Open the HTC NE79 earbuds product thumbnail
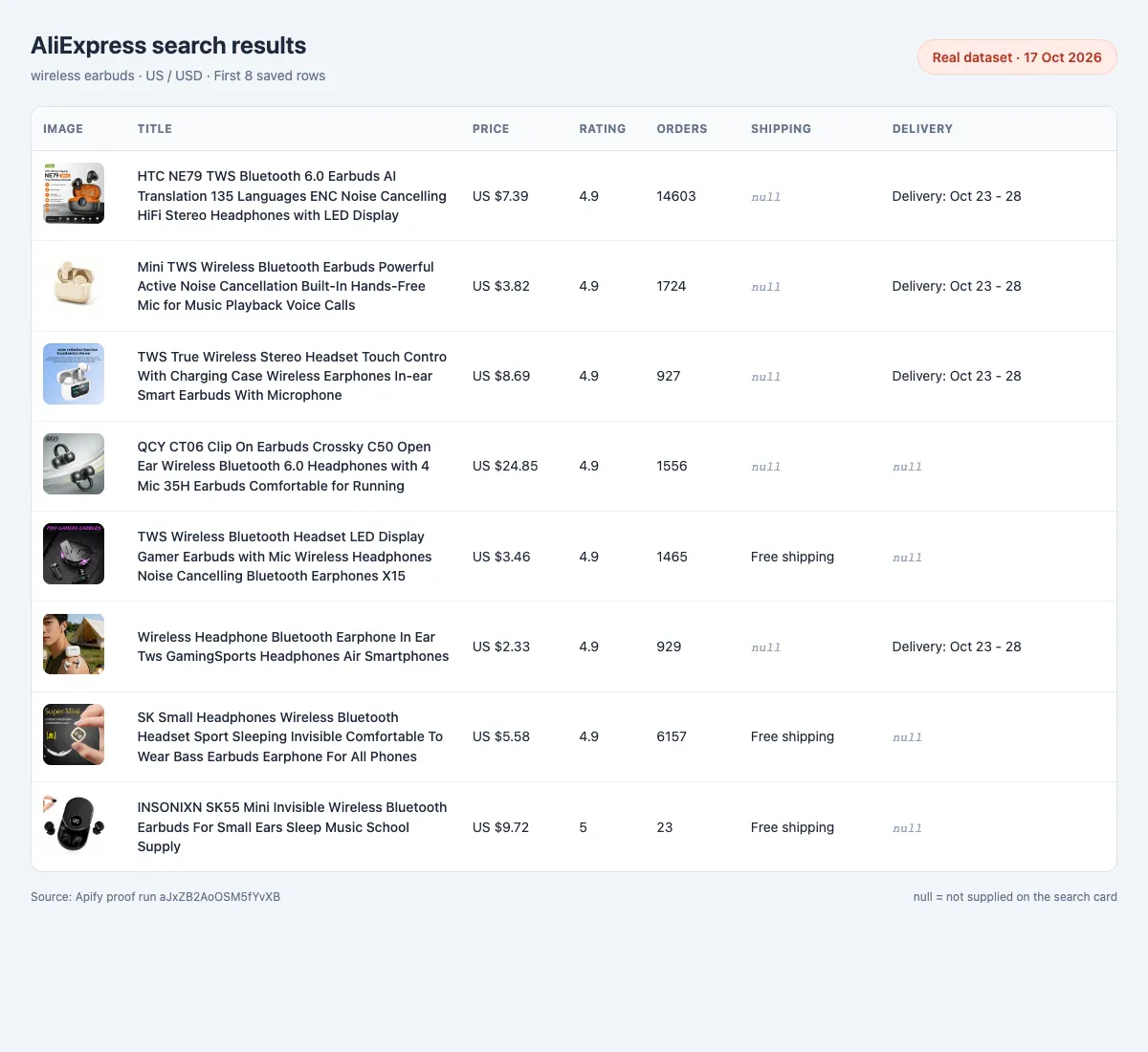Viewport: 1148px width, 1052px height. (x=74, y=193)
